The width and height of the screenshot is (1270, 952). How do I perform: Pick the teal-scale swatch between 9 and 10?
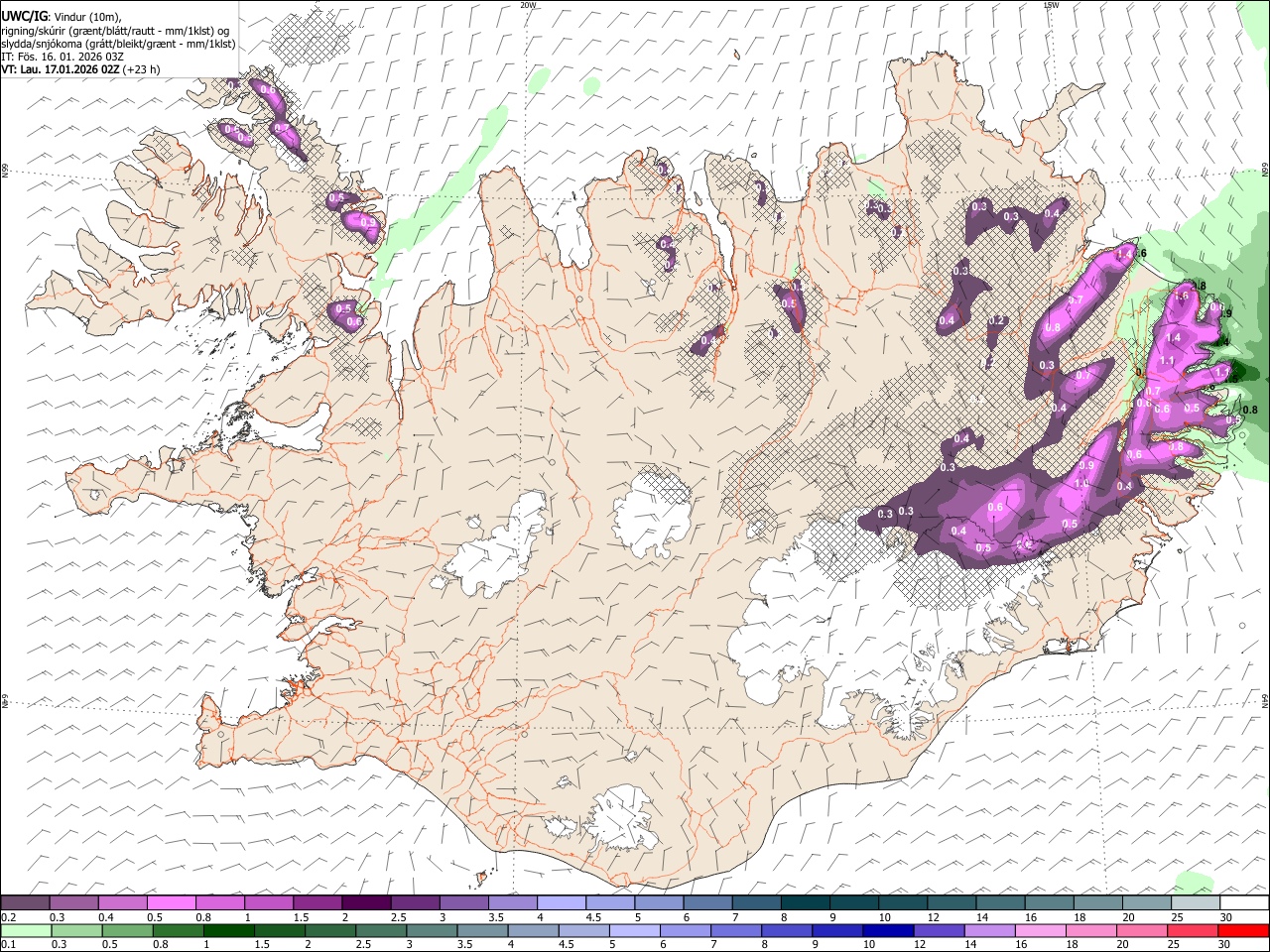click(x=853, y=902)
